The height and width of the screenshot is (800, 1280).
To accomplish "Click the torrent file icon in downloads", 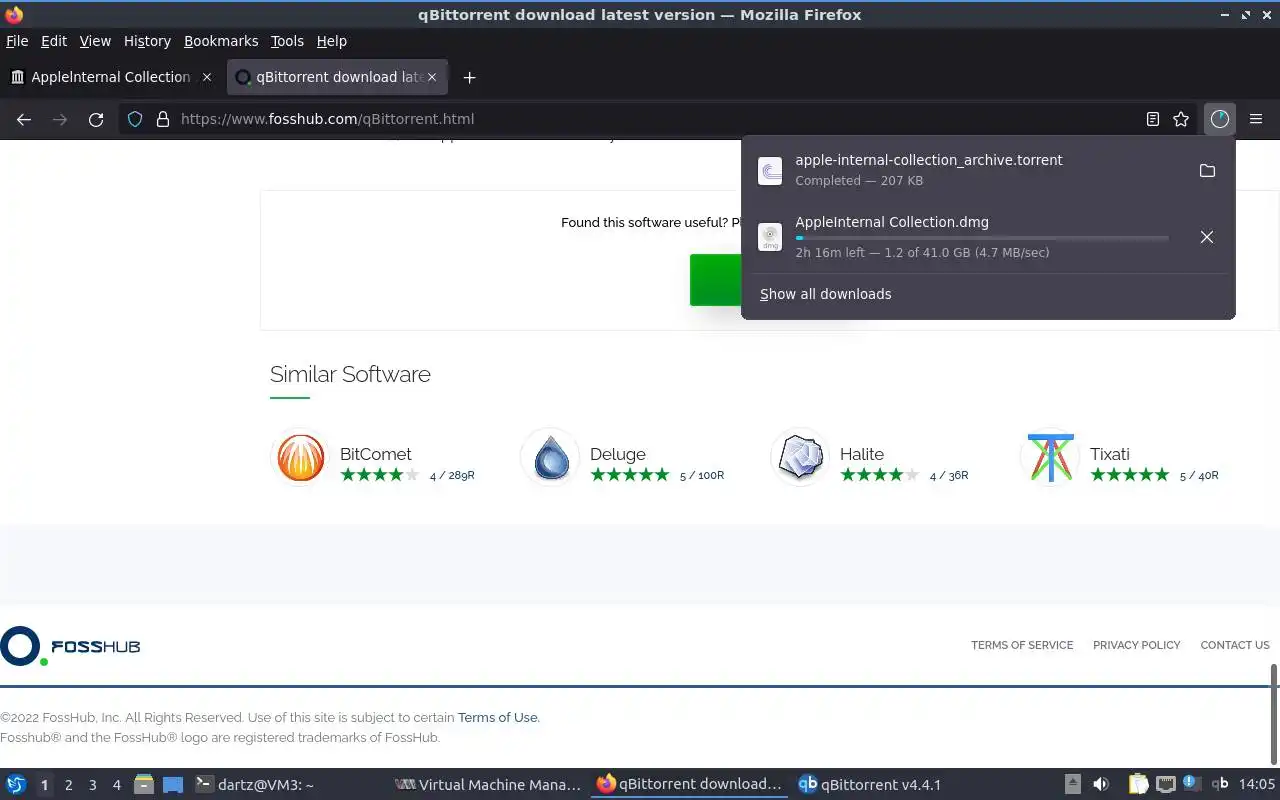I will [770, 170].
